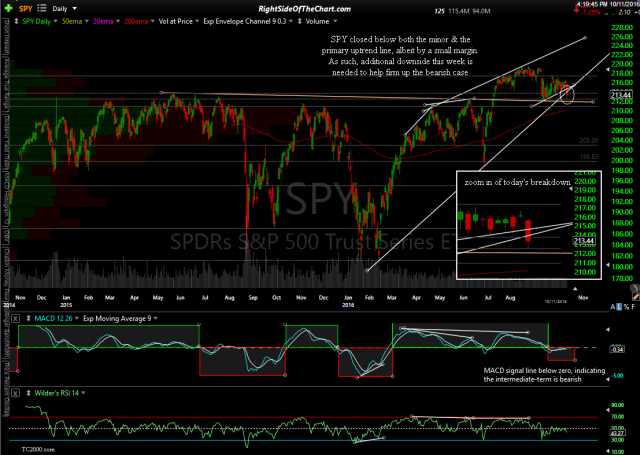This screenshot has height=455, width=640.
Task: Close the Wilder's RSI pane with X
Action: 15,393
